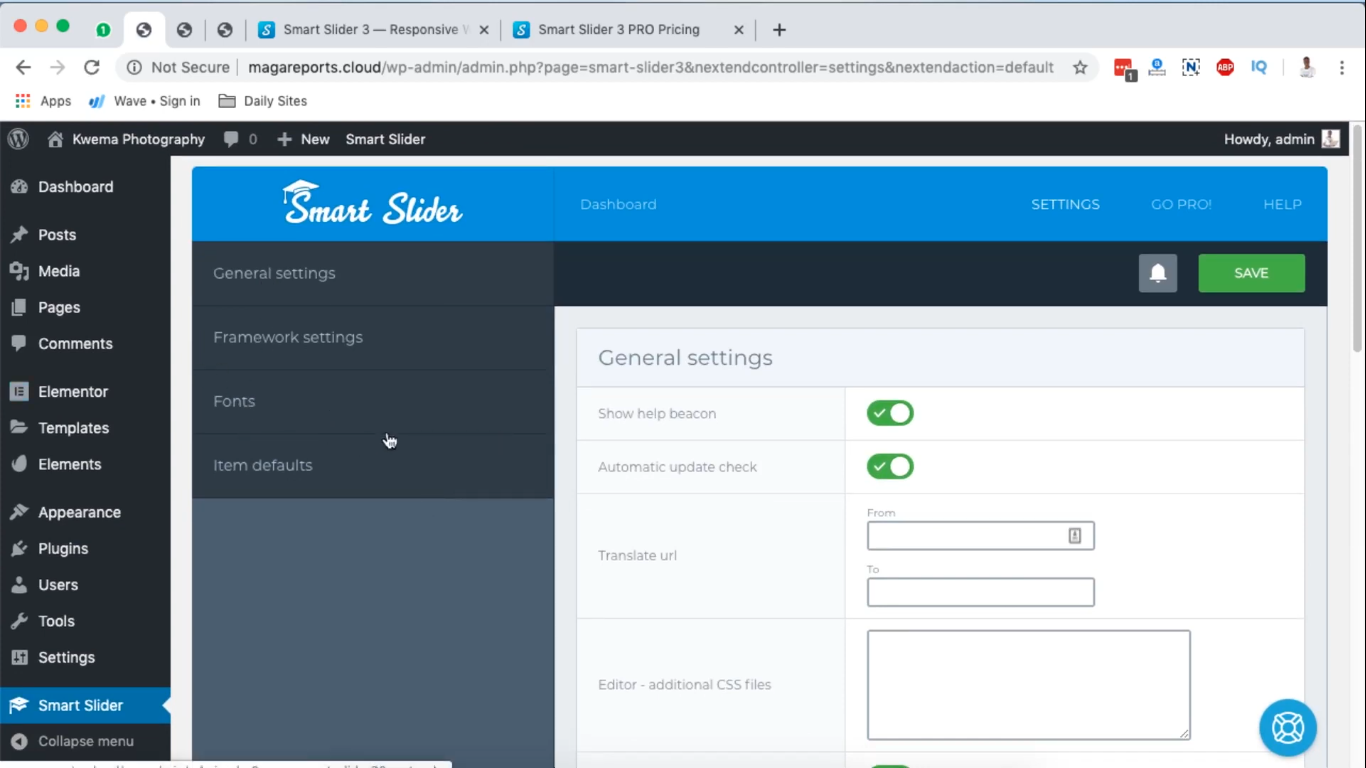Click the Not Secure site info indicator
Screen dimensions: 1366x768
pos(178,67)
